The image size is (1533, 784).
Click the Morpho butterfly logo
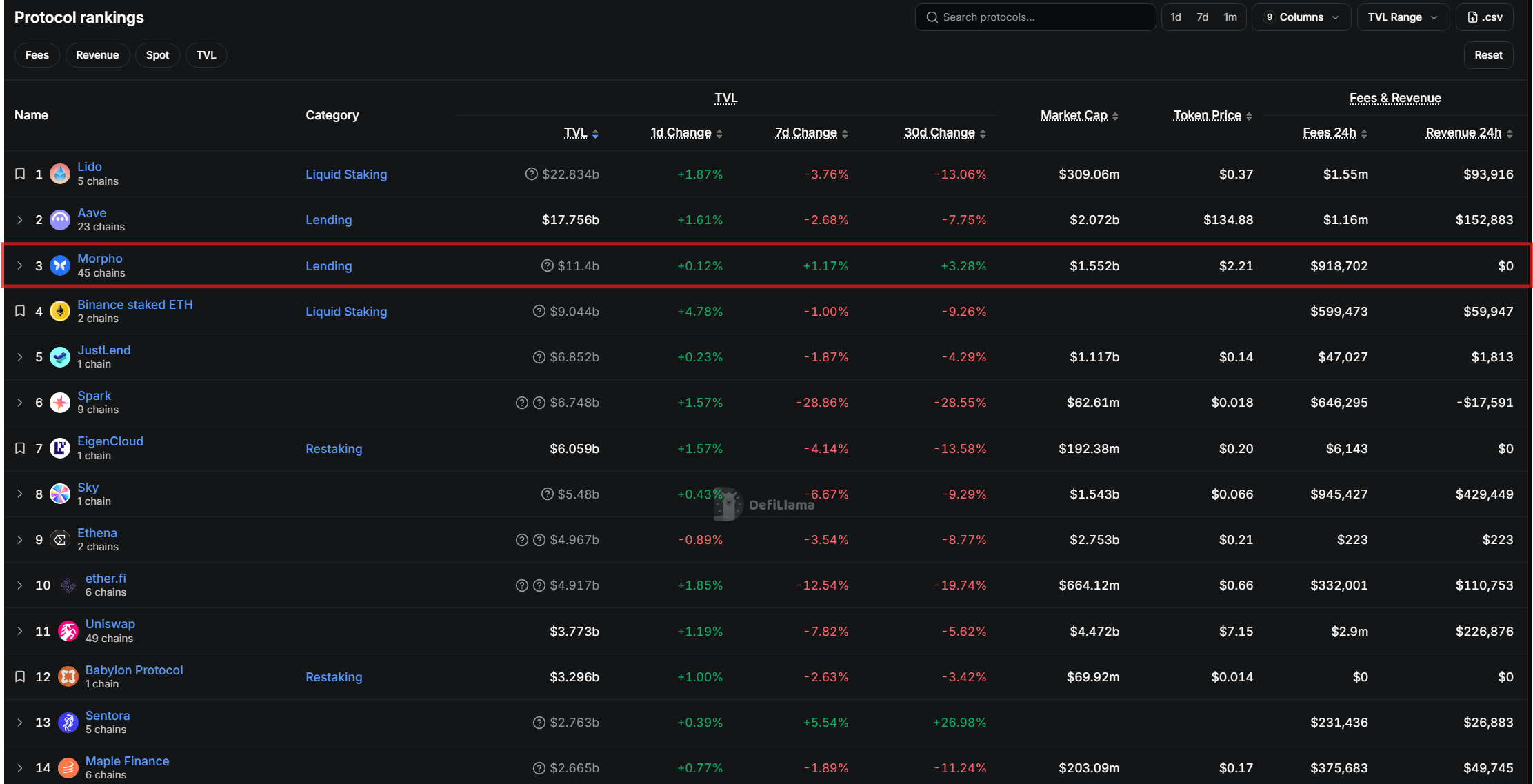pyautogui.click(x=60, y=265)
